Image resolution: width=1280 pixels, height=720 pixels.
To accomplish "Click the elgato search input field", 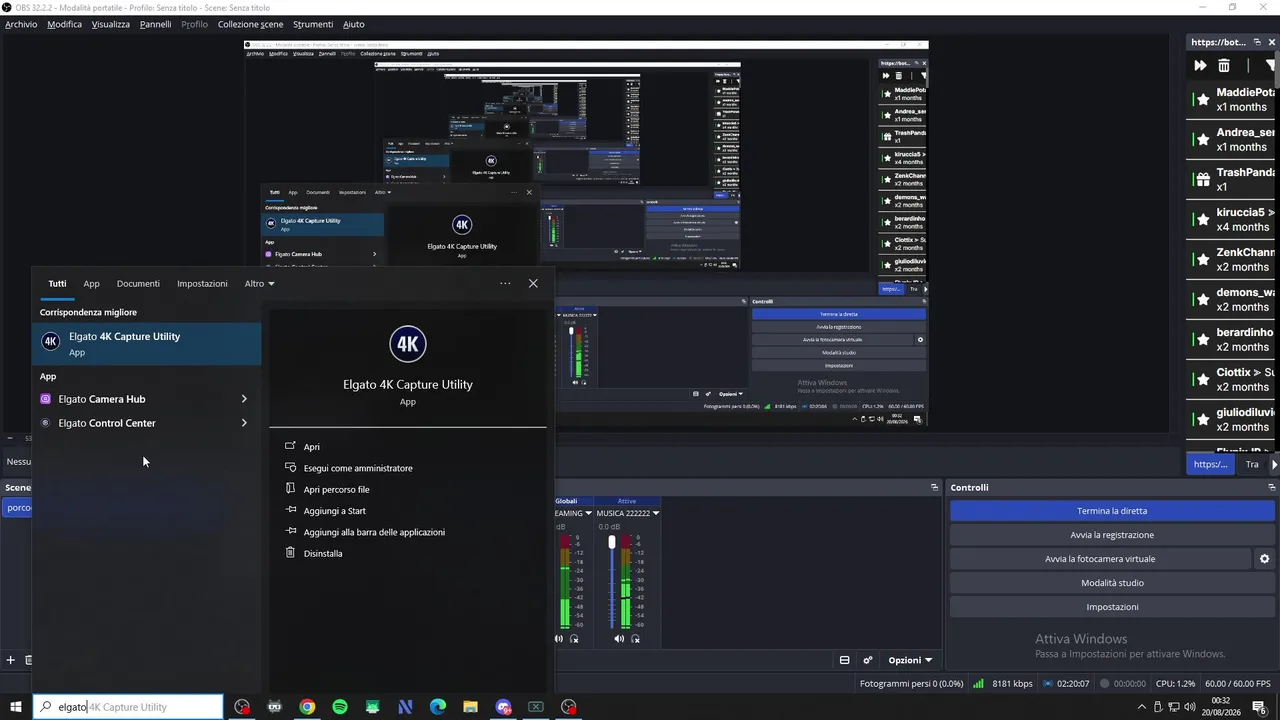I will (128, 707).
